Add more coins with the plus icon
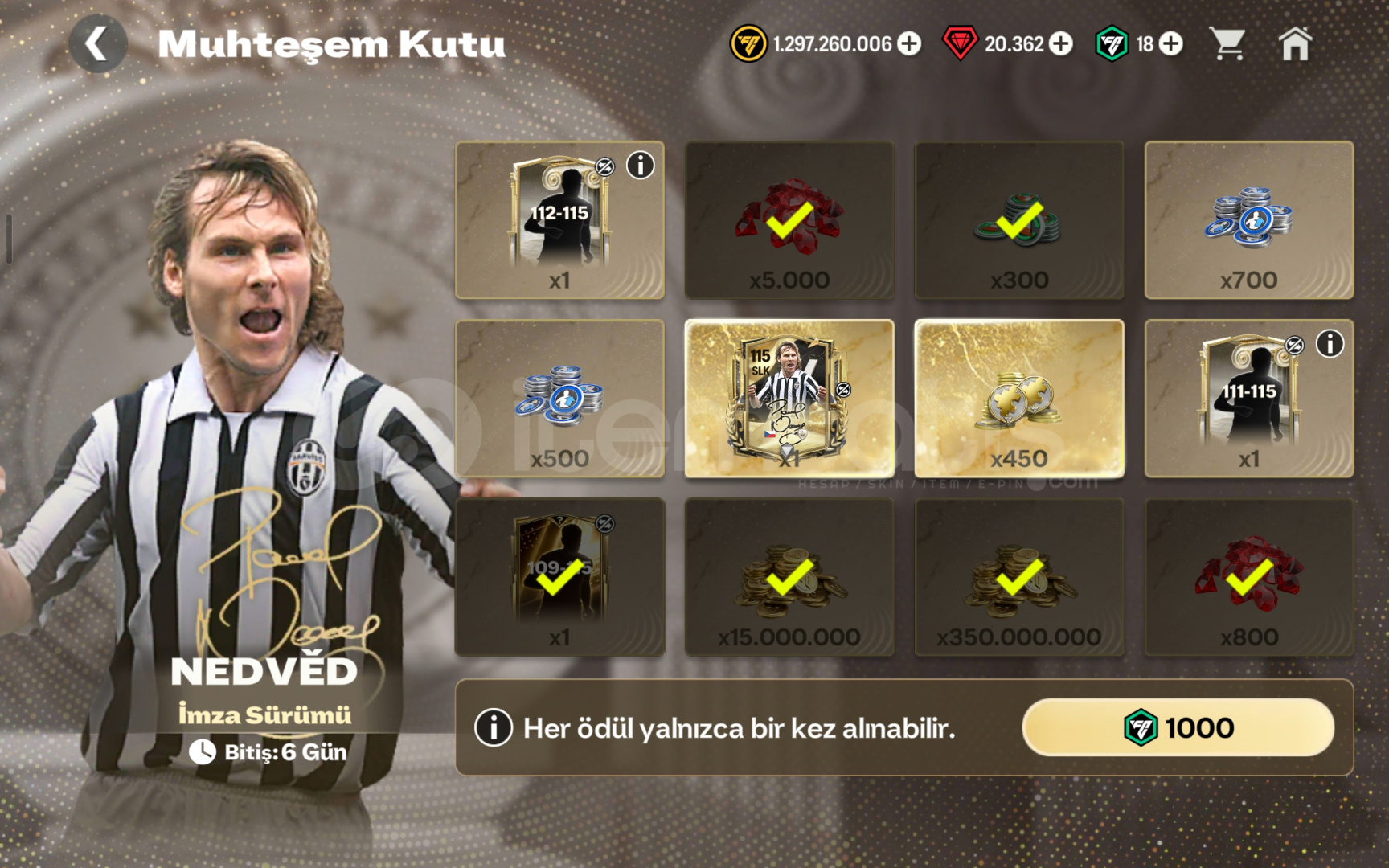1389x868 pixels. (x=909, y=43)
